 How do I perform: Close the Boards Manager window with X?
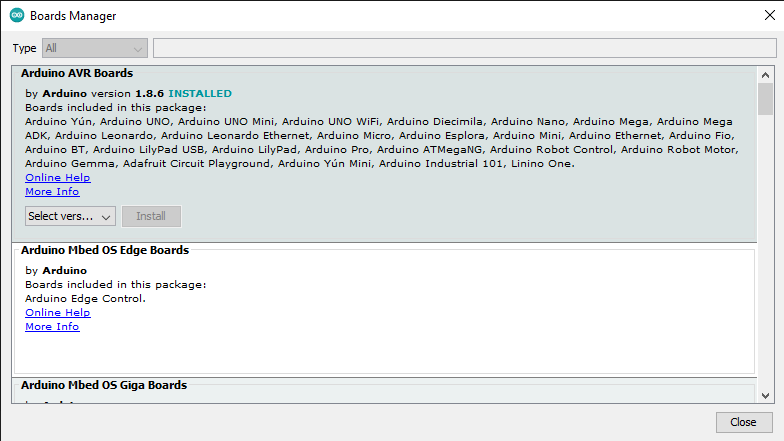[x=770, y=16]
